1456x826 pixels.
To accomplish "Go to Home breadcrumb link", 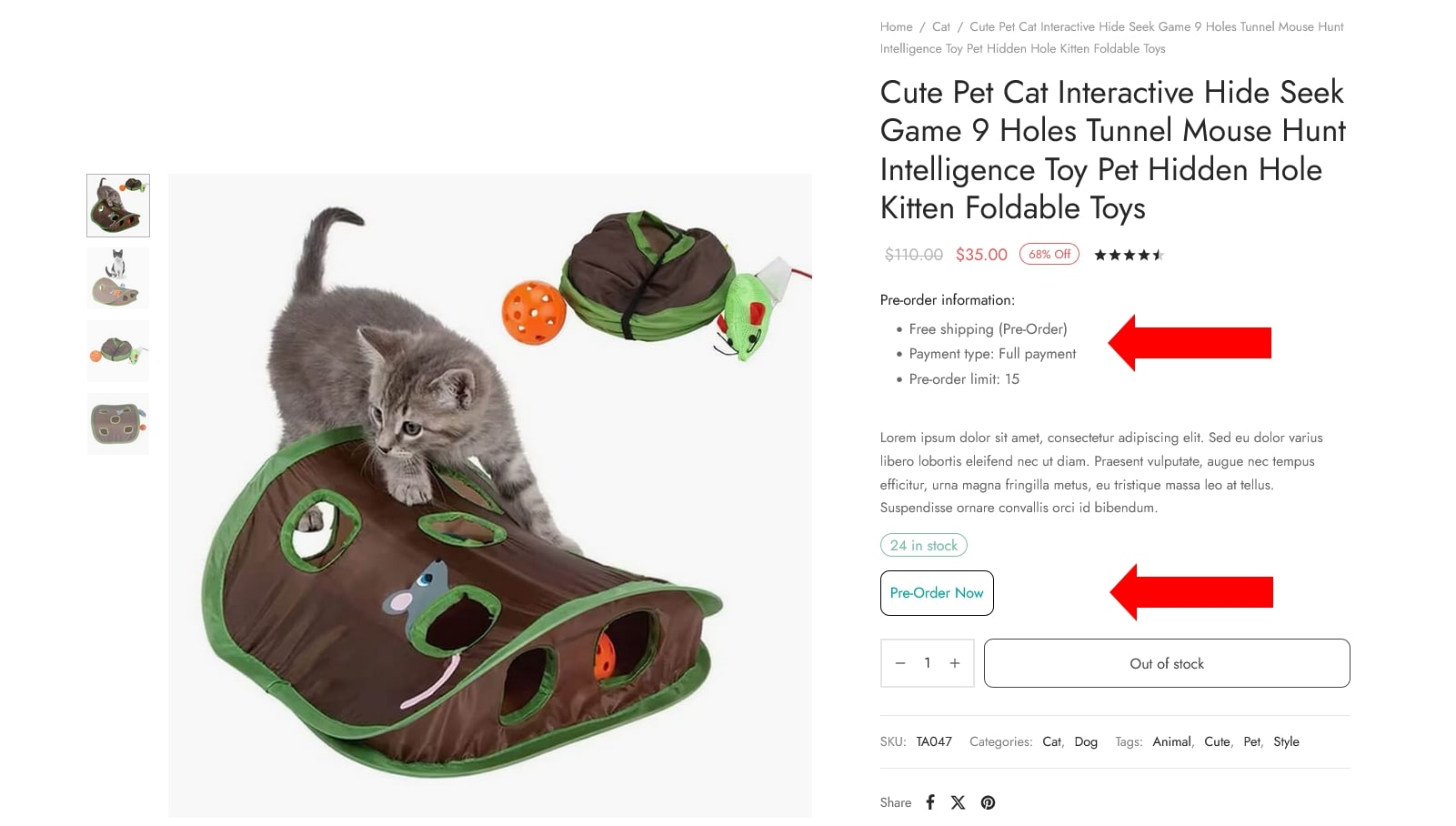I will pyautogui.click(x=896, y=26).
